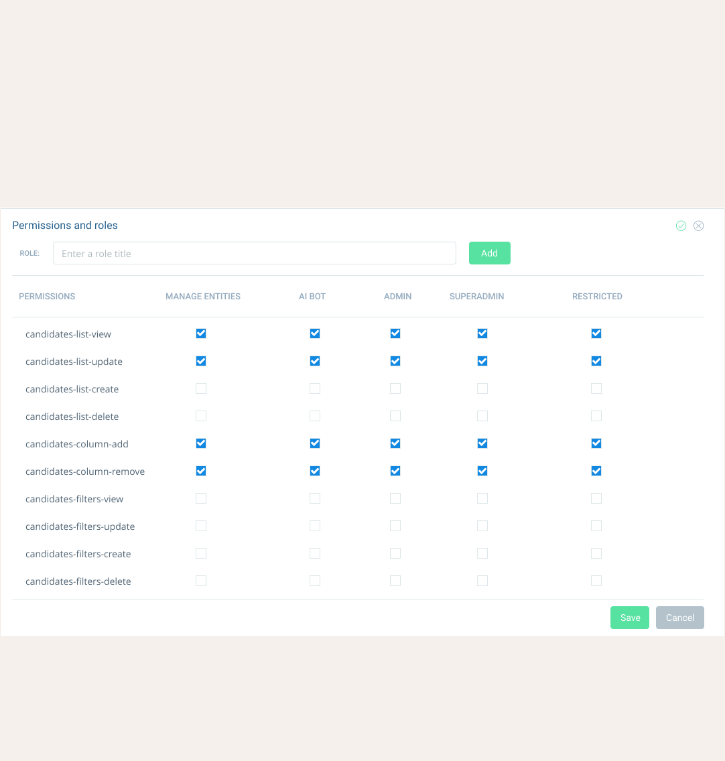
Task: Enable candidates-filters-delete for Manage Entities
Action: pyautogui.click(x=201, y=580)
